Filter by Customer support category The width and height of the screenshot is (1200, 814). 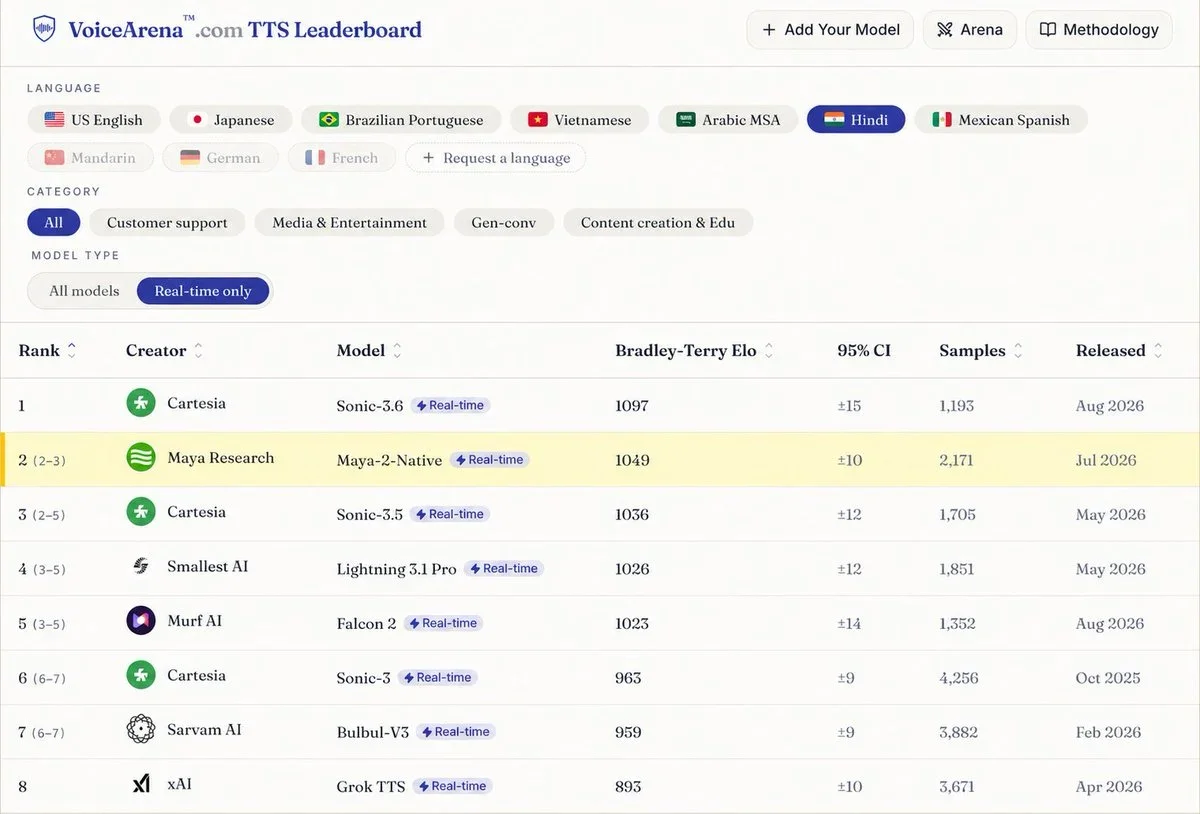[167, 222]
